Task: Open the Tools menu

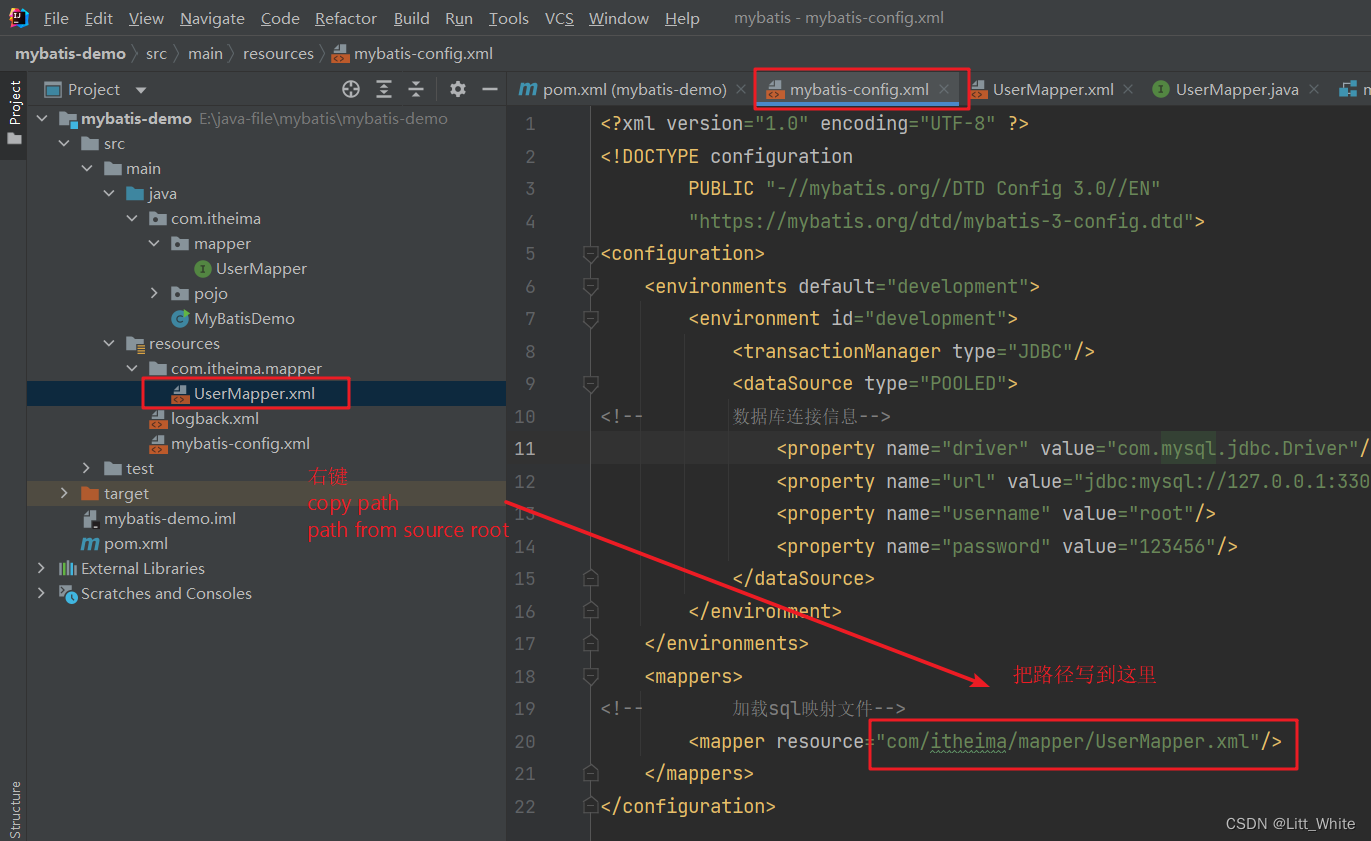Action: (x=509, y=19)
